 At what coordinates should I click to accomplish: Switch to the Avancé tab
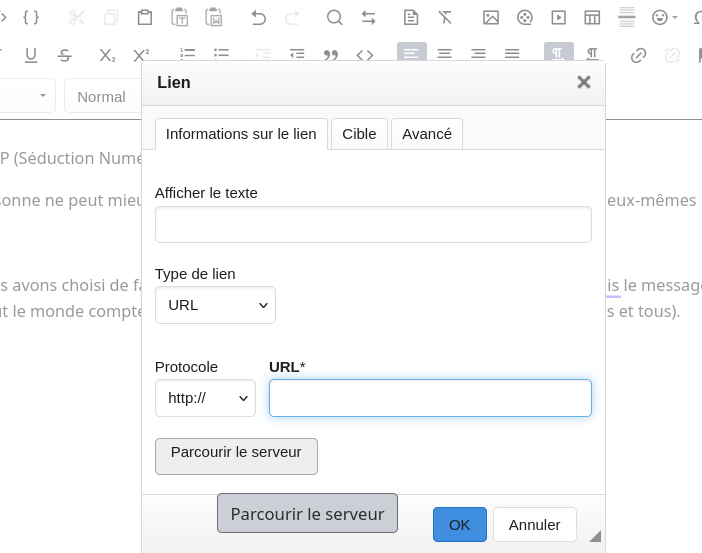click(x=427, y=134)
